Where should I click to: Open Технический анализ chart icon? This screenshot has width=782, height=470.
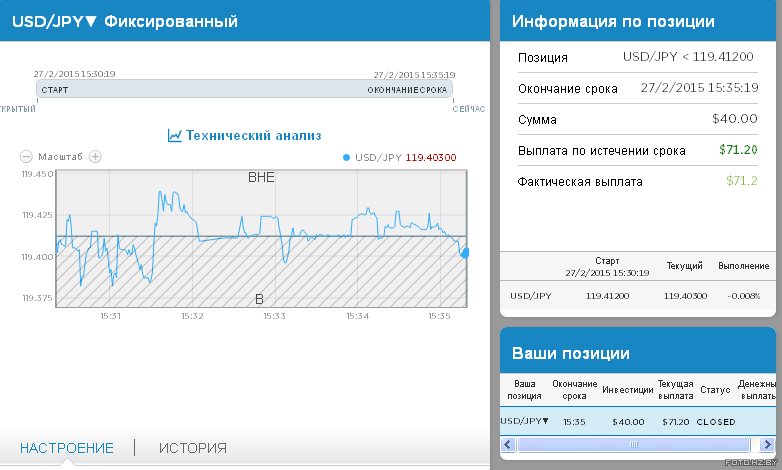coord(175,135)
